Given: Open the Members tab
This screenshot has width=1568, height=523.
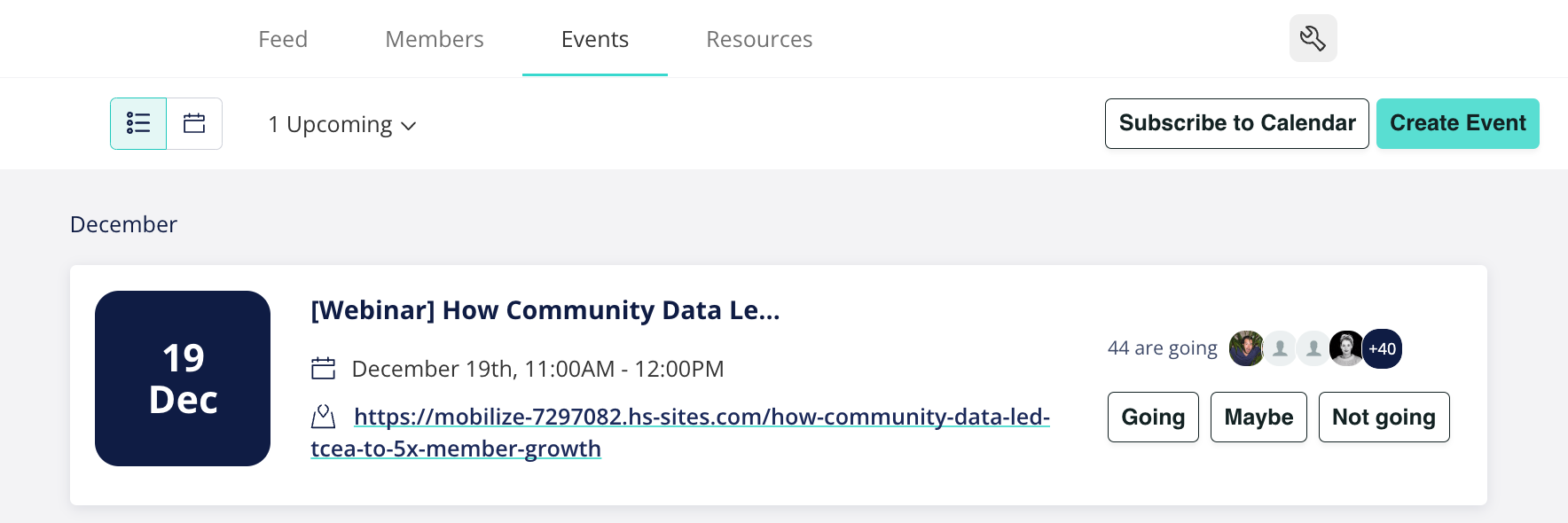Looking at the screenshot, I should [435, 39].
